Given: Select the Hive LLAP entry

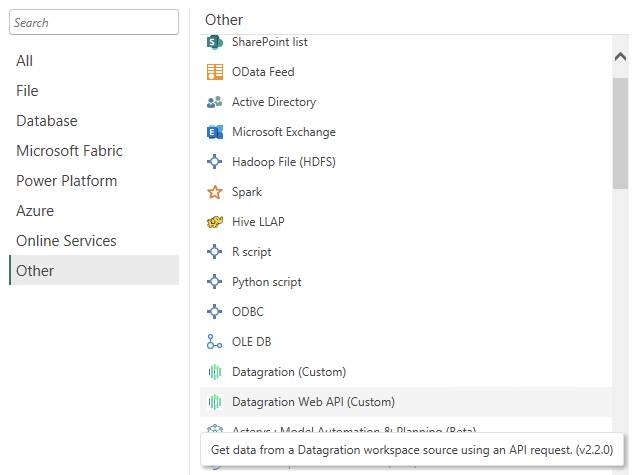Looking at the screenshot, I should [x=258, y=222].
